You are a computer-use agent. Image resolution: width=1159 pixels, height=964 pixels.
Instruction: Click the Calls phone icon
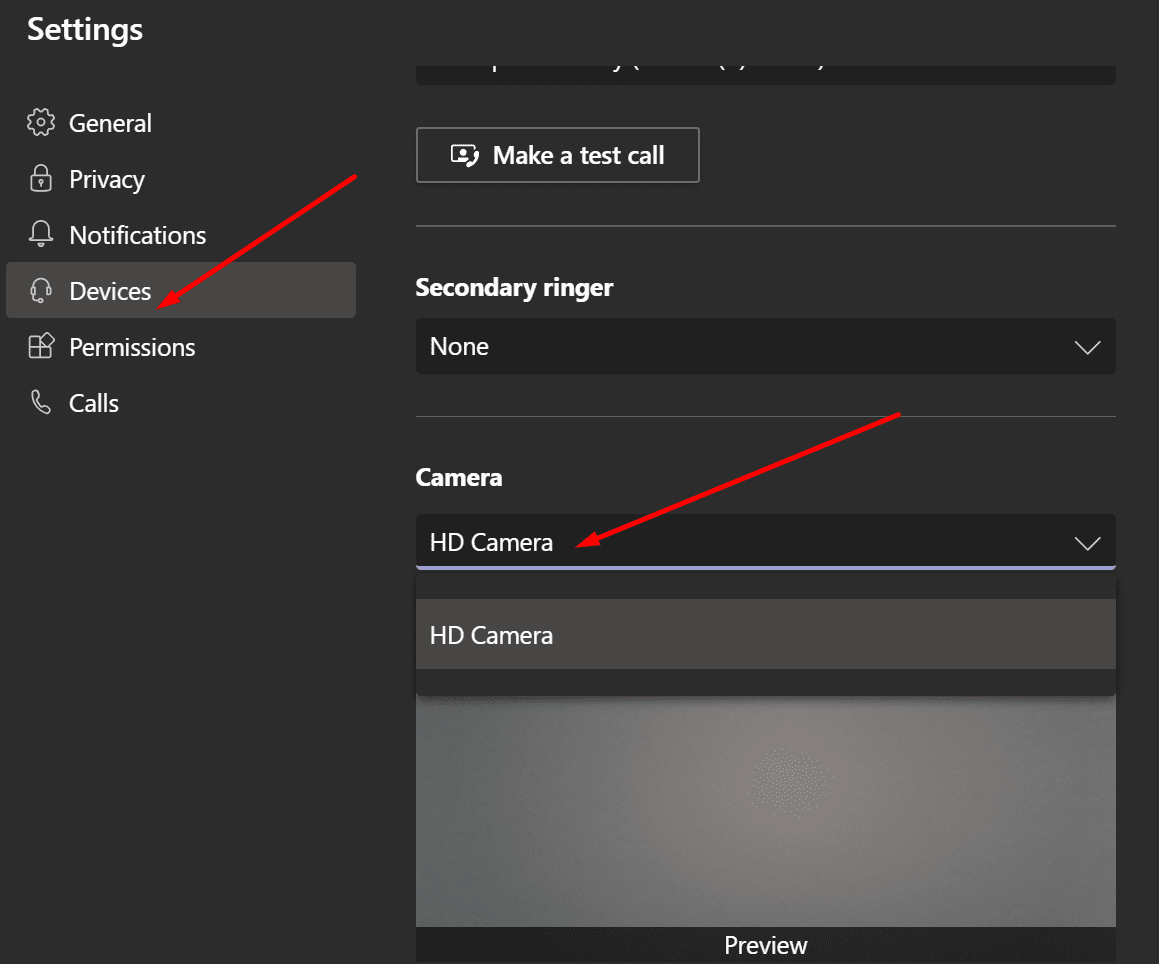tap(41, 402)
